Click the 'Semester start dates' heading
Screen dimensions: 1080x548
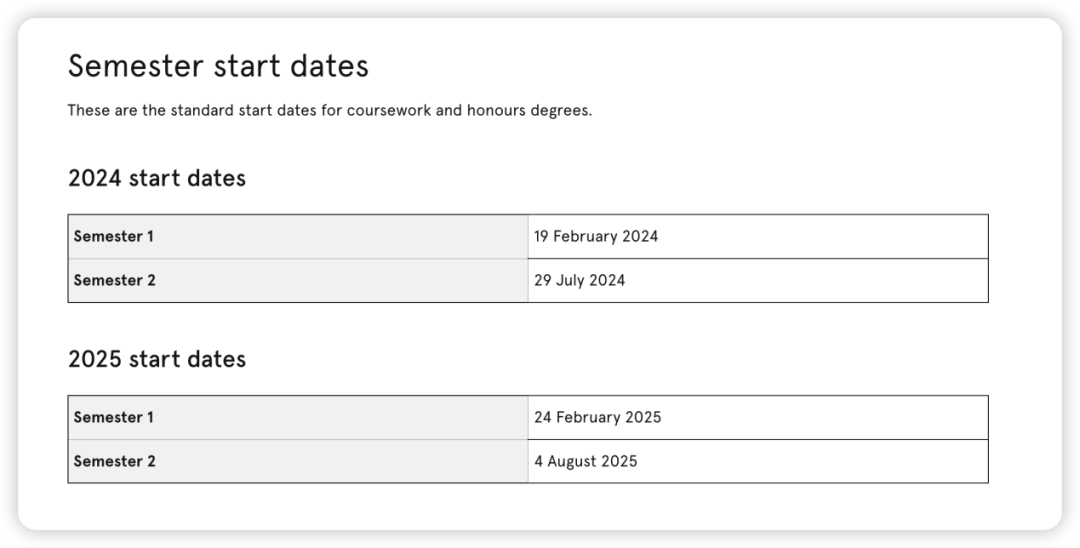pos(218,66)
